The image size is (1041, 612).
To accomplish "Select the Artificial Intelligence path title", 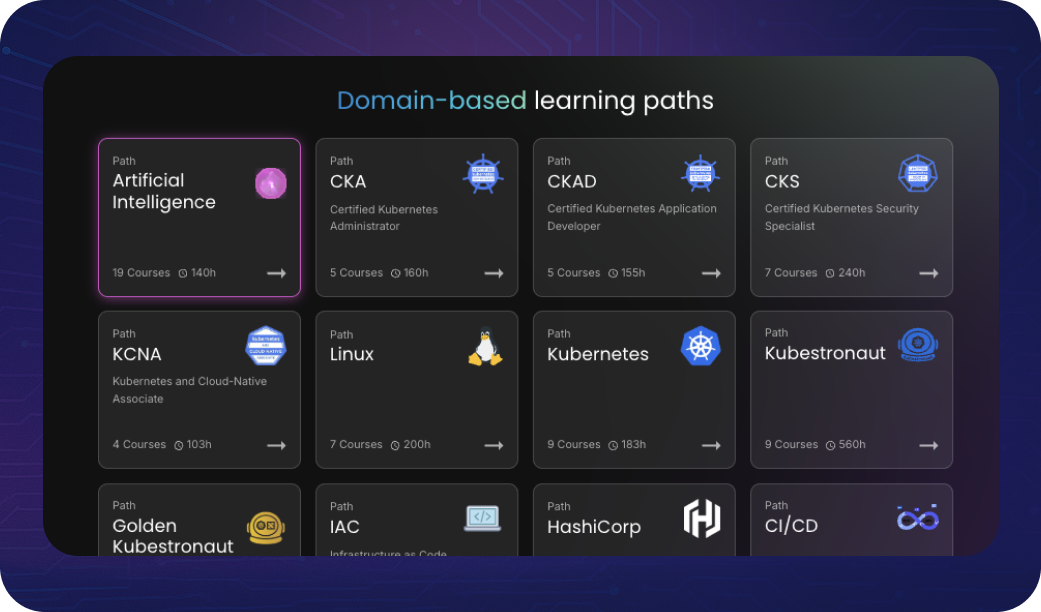I will pos(164,191).
